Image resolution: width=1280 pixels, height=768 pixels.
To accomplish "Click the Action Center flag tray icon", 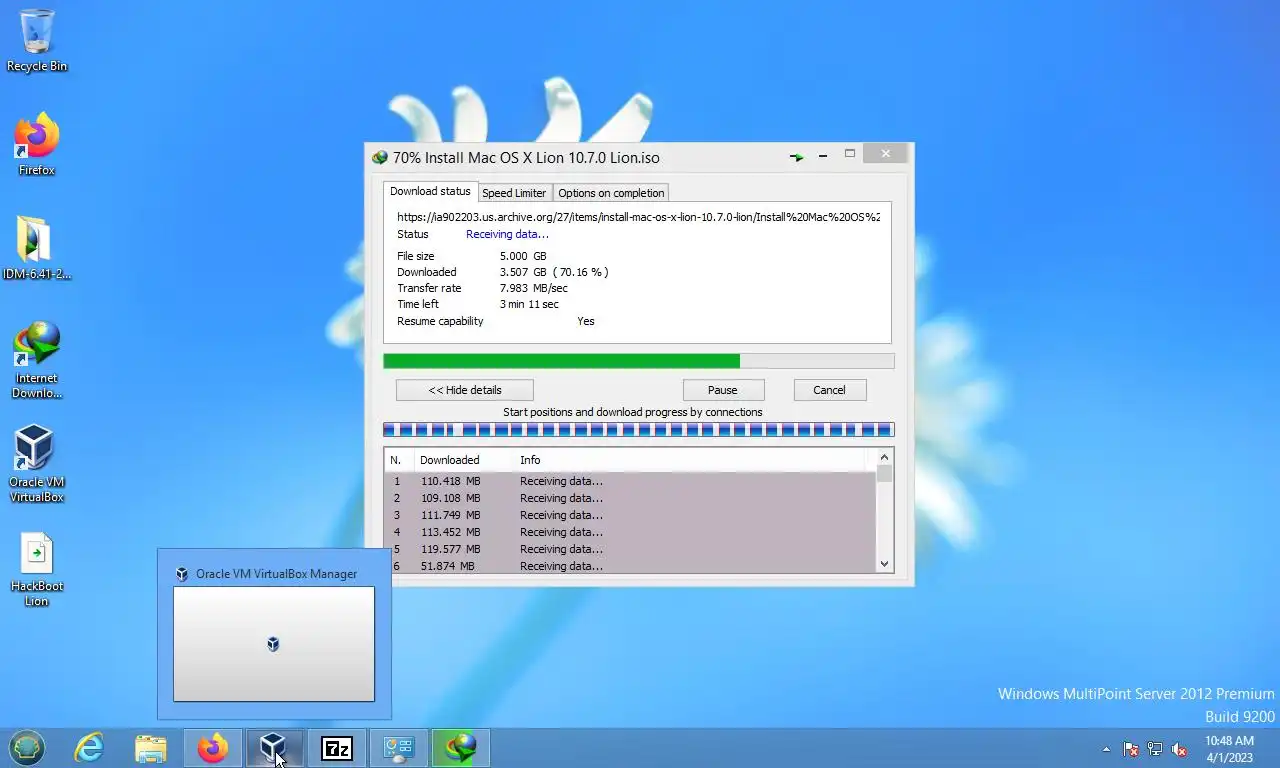I will point(1131,749).
